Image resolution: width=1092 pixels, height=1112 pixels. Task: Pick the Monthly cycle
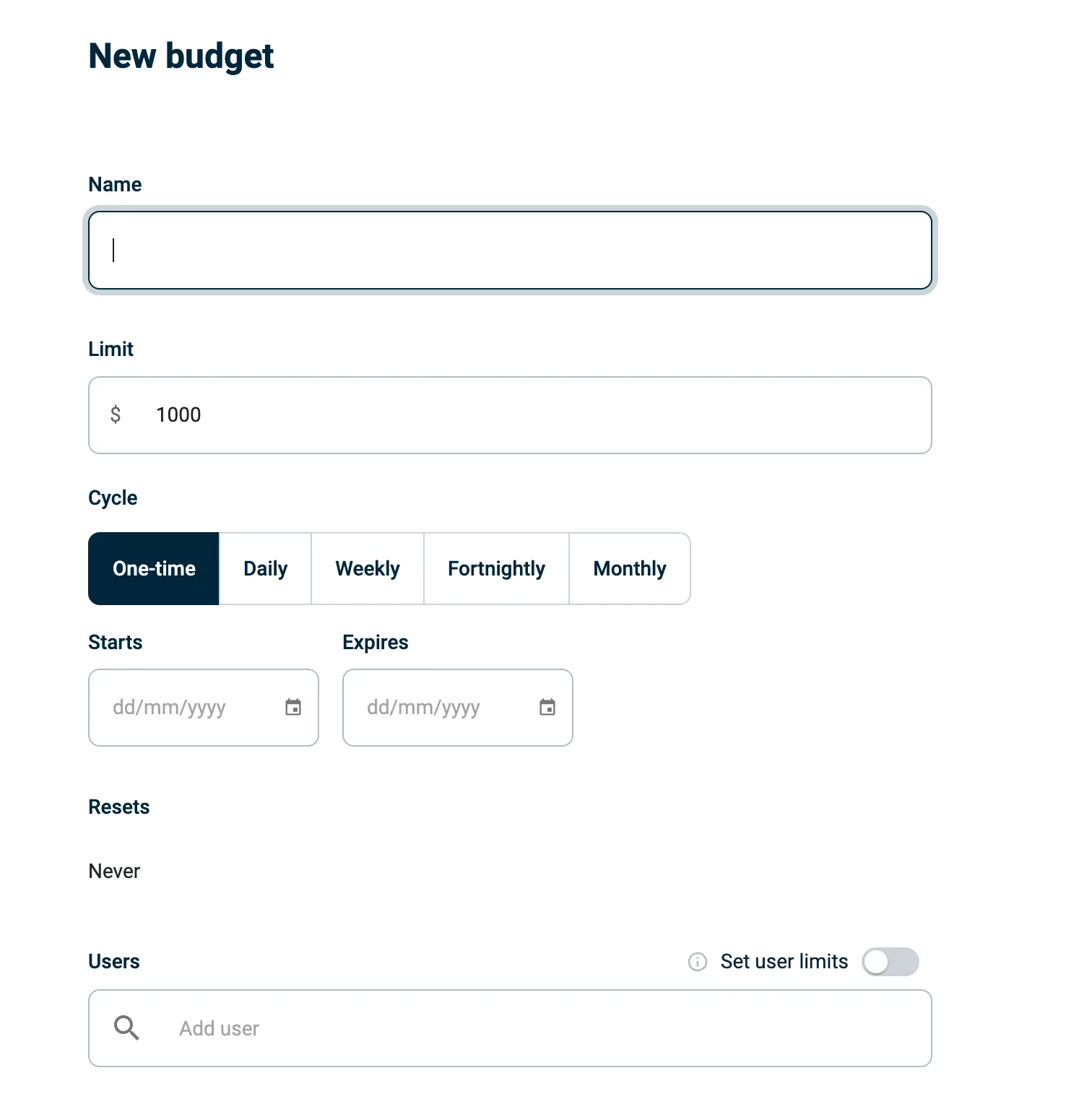pyautogui.click(x=630, y=569)
